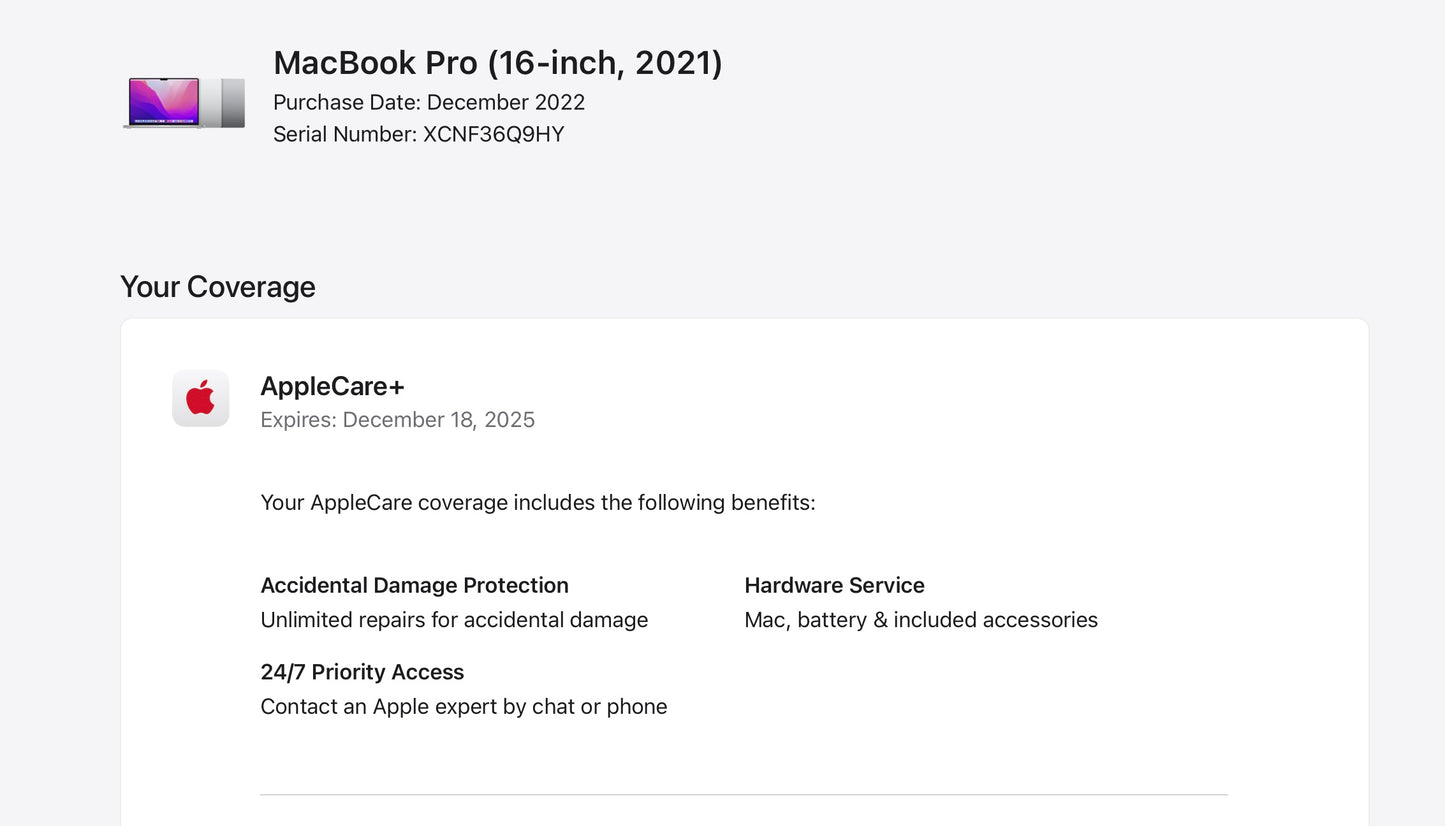1445x826 pixels.
Task: Click the 'Serial Number:' label
Action: click(x=345, y=134)
